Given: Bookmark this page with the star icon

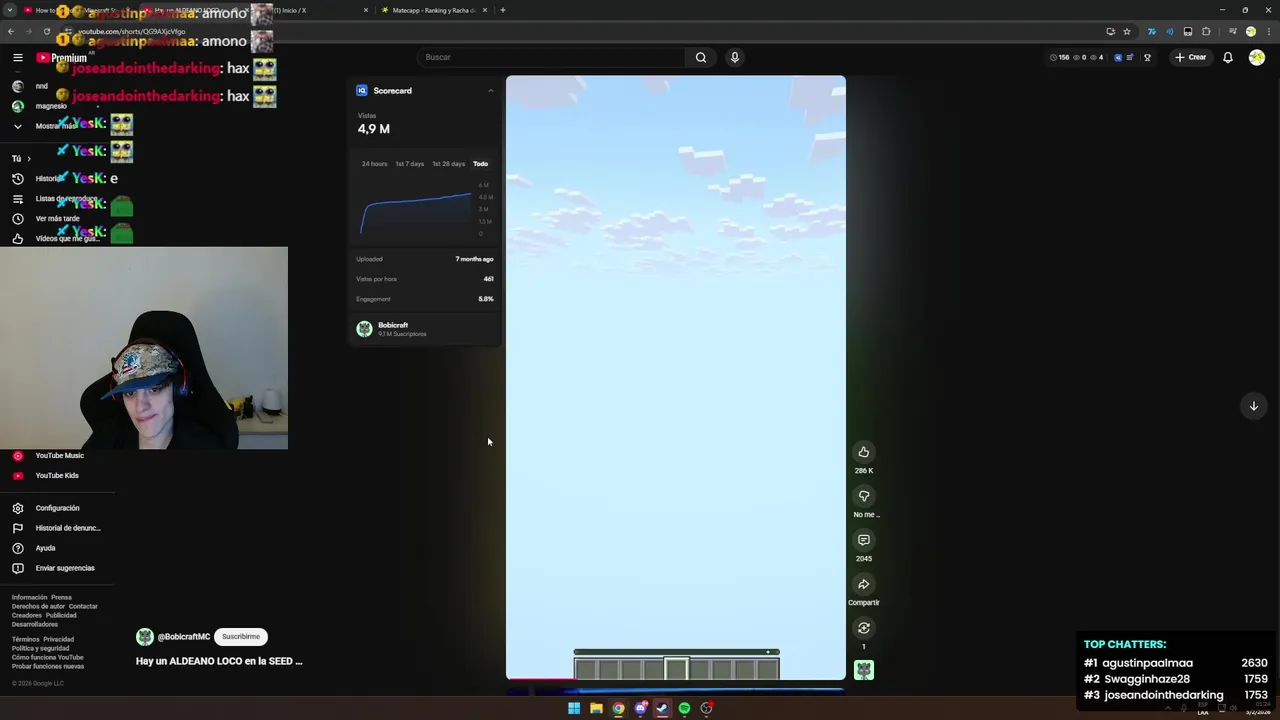Looking at the screenshot, I should 1127,31.
